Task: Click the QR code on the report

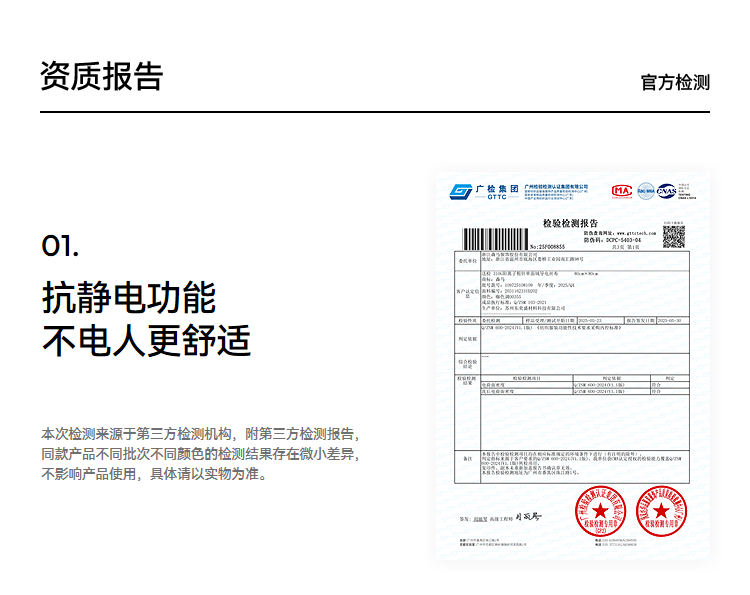Action: [x=674, y=235]
